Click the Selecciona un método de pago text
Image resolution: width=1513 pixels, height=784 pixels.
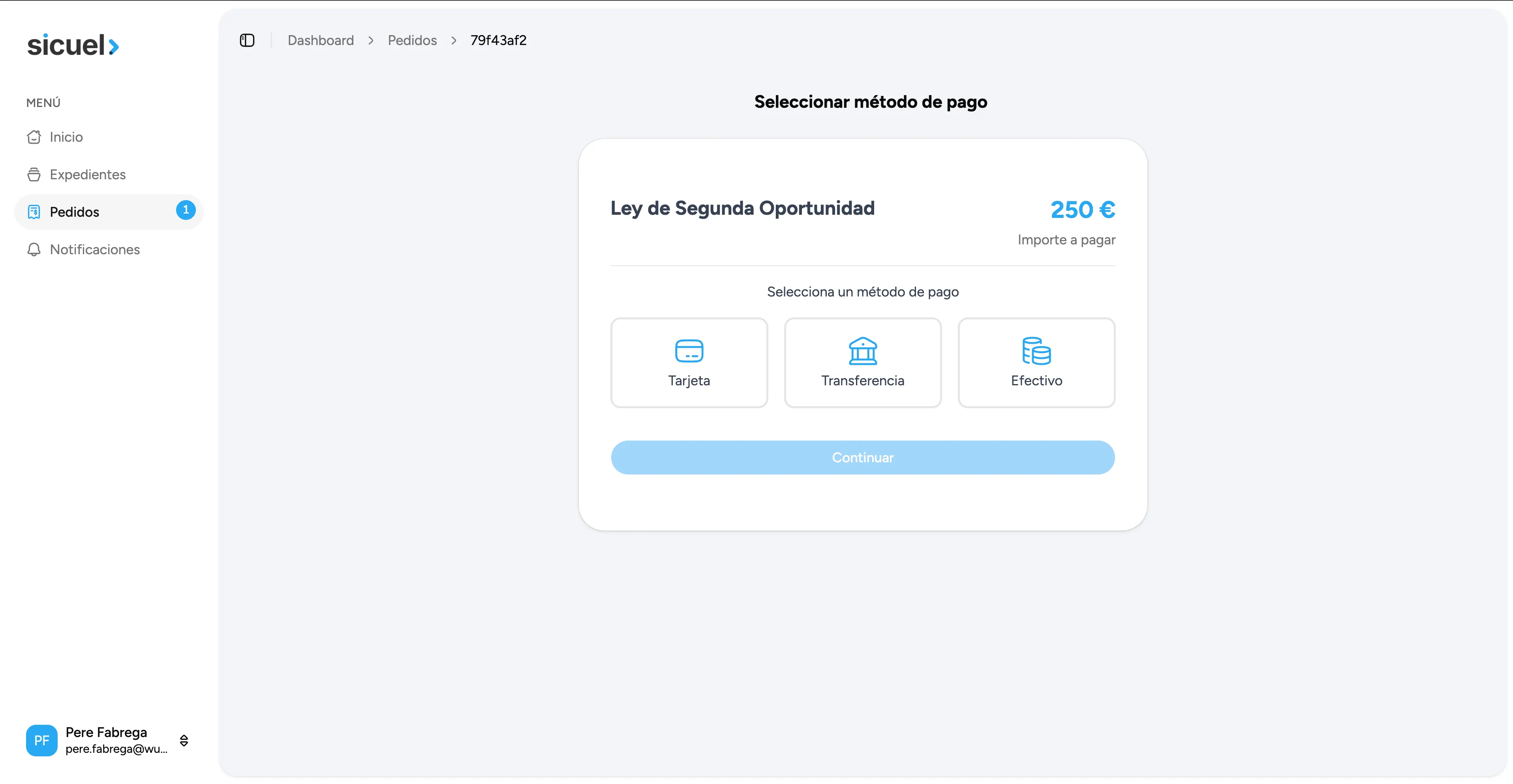[863, 292]
